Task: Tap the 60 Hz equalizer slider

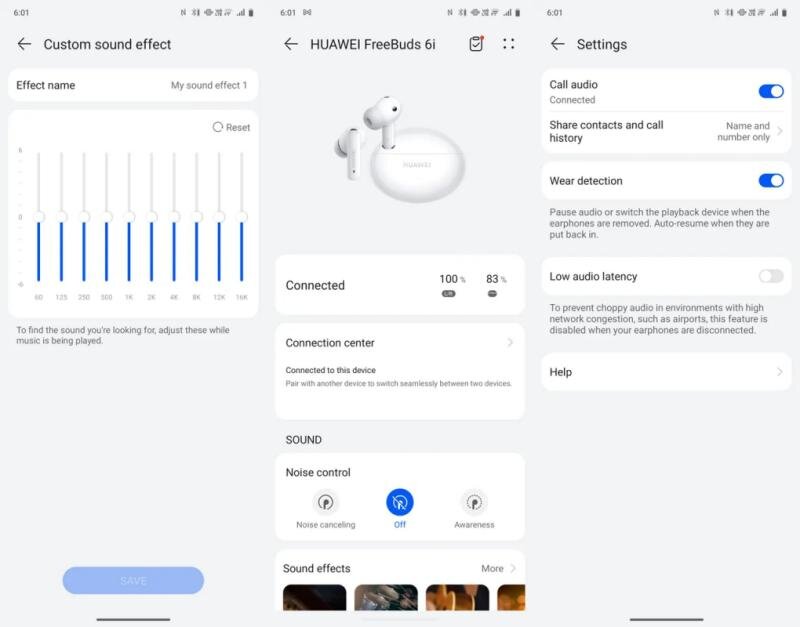Action: [x=39, y=217]
